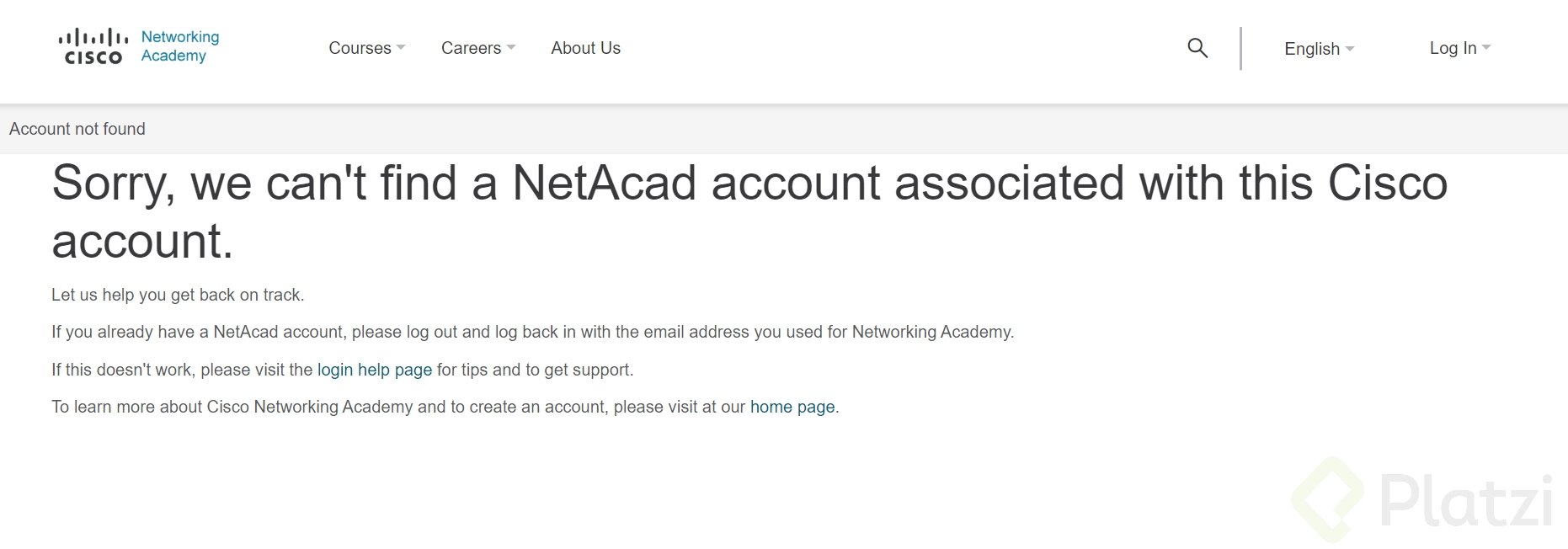Viewport: 1568px width, 549px height.
Task: Follow the home page link
Action: pyautogui.click(x=792, y=407)
